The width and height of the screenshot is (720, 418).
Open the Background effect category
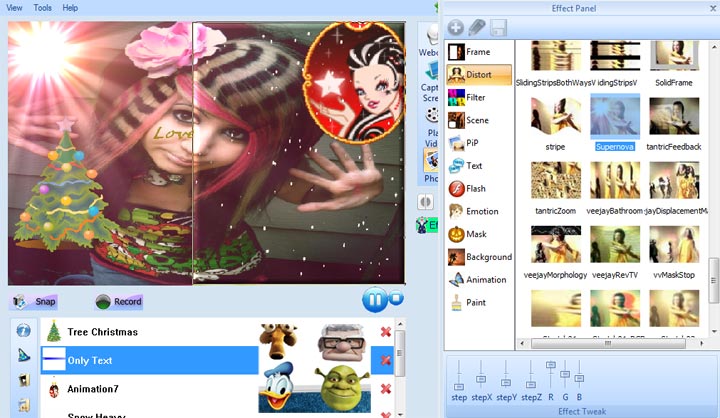[479, 257]
